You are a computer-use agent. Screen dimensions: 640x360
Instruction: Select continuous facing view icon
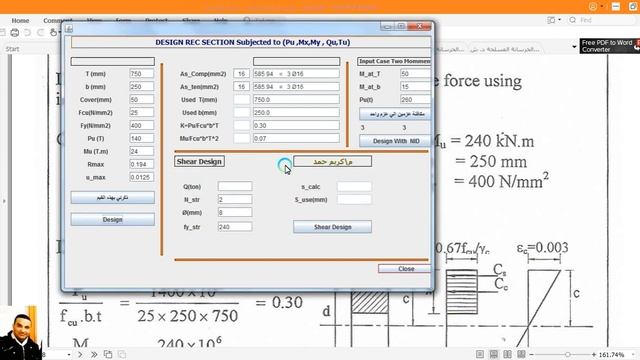tap(521, 354)
